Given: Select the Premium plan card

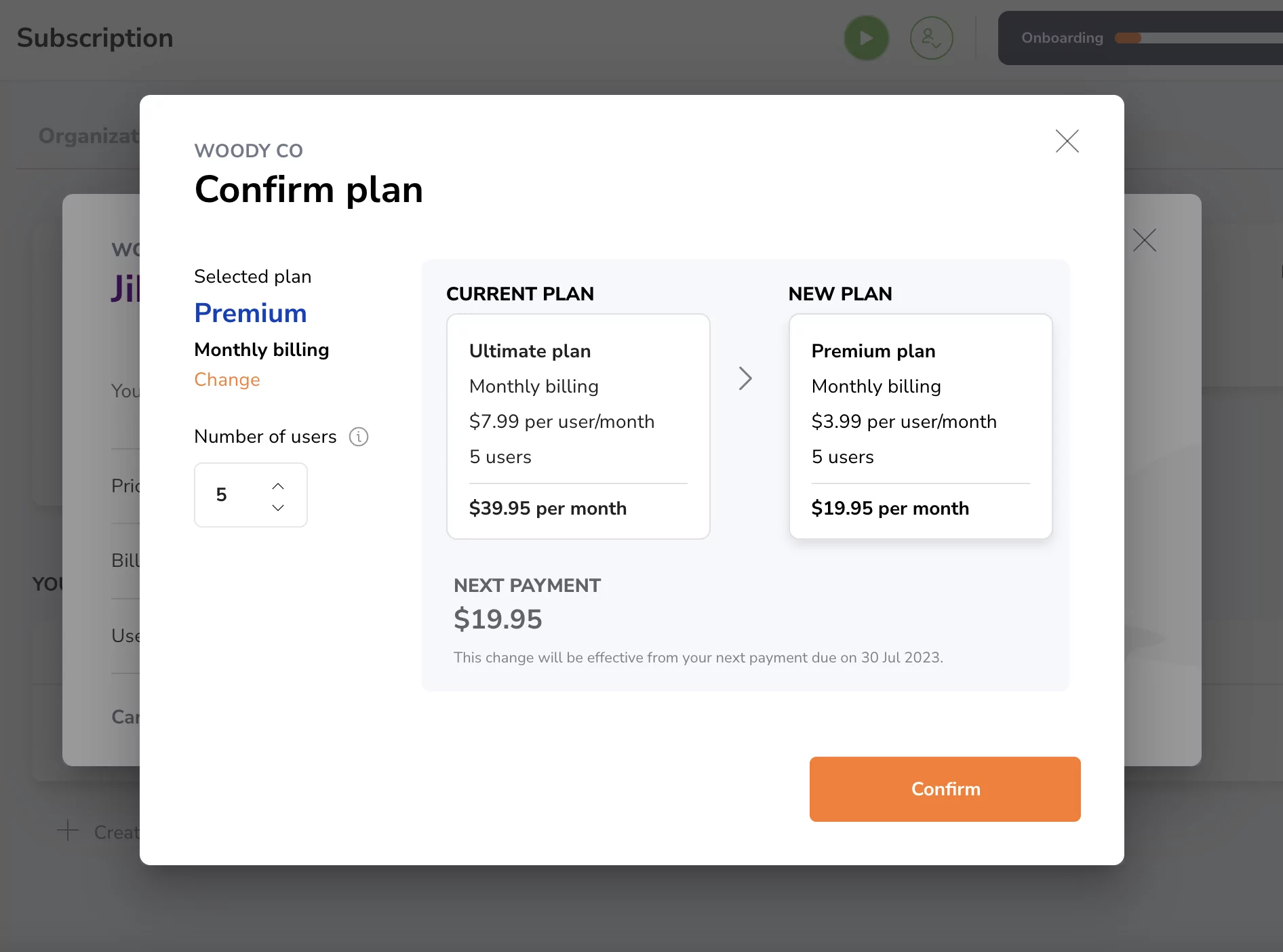Looking at the screenshot, I should pyautogui.click(x=920, y=426).
